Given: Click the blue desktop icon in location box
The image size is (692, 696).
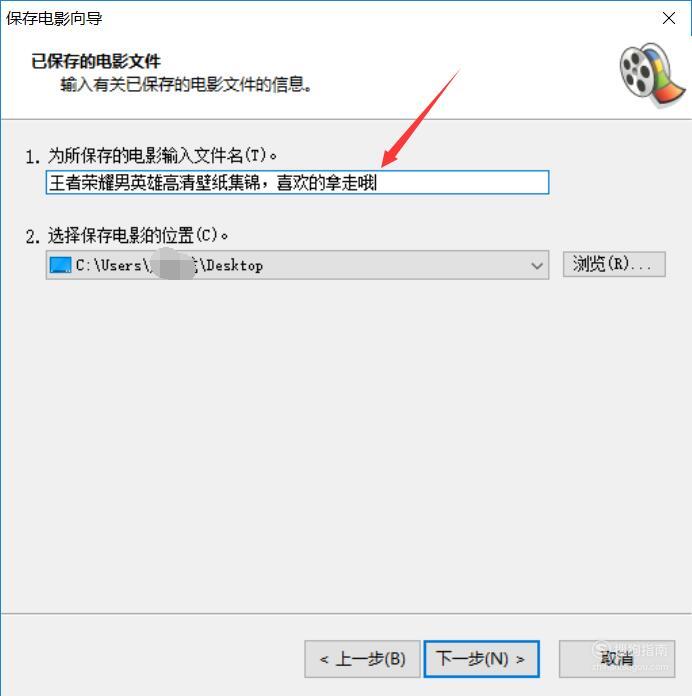Looking at the screenshot, I should [60, 265].
